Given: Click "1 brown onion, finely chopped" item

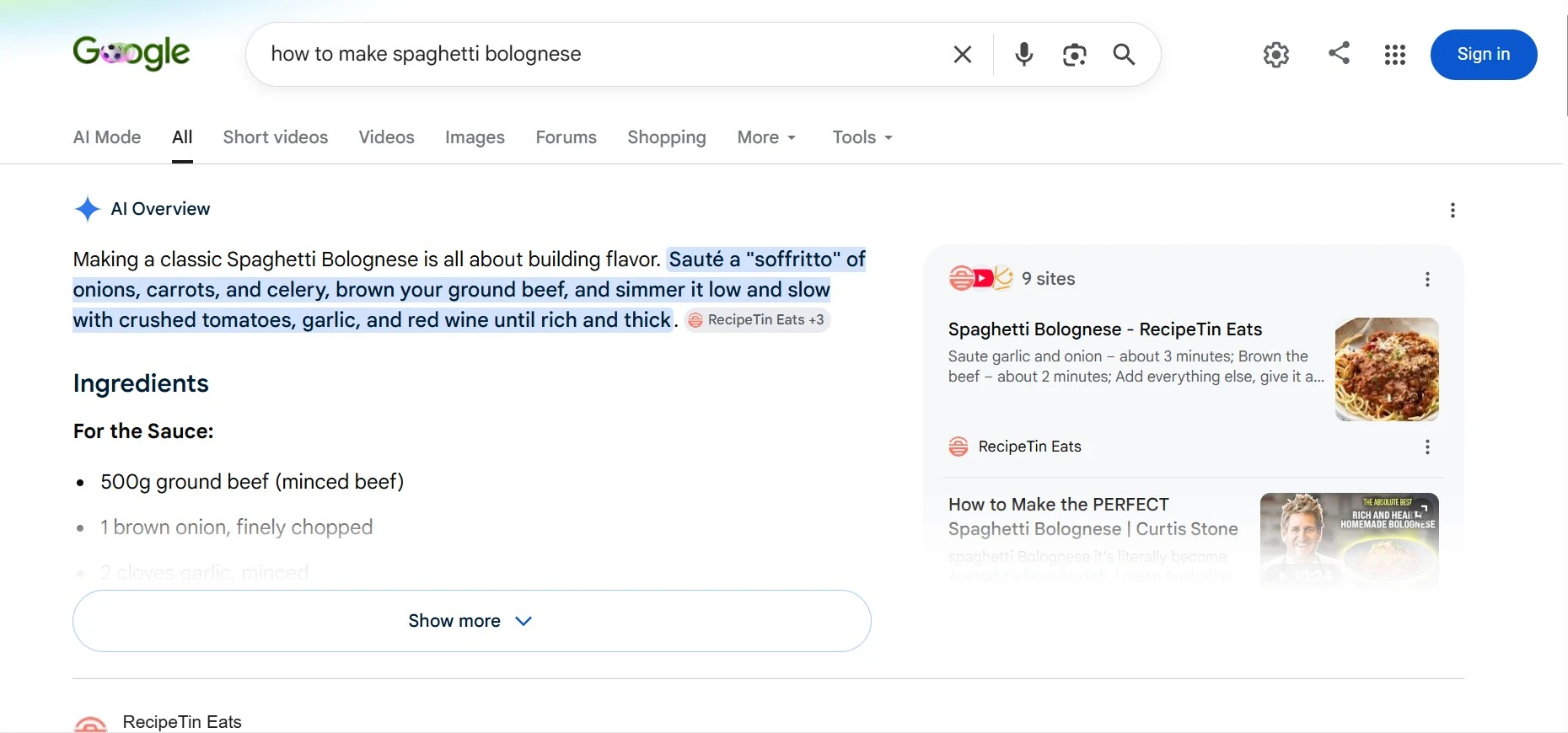Looking at the screenshot, I should pos(236,527).
